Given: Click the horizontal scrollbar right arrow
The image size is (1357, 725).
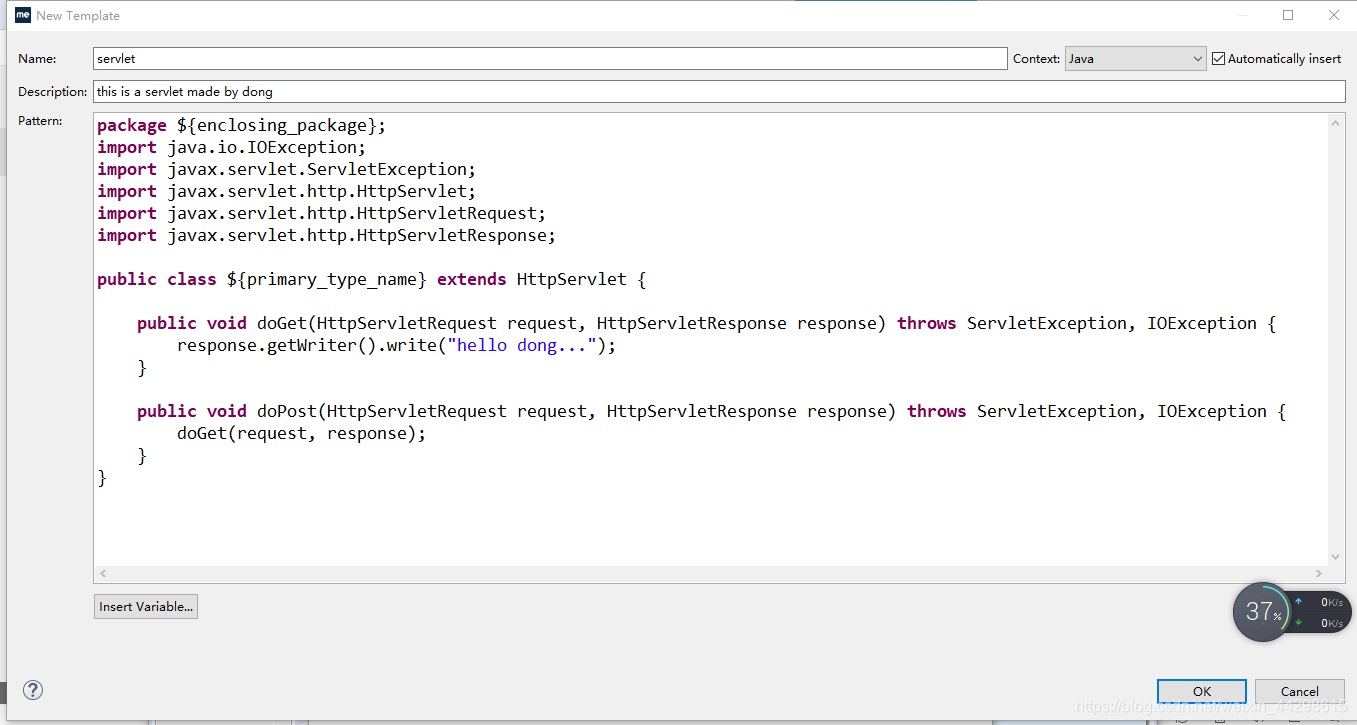Looking at the screenshot, I should 1319,574.
